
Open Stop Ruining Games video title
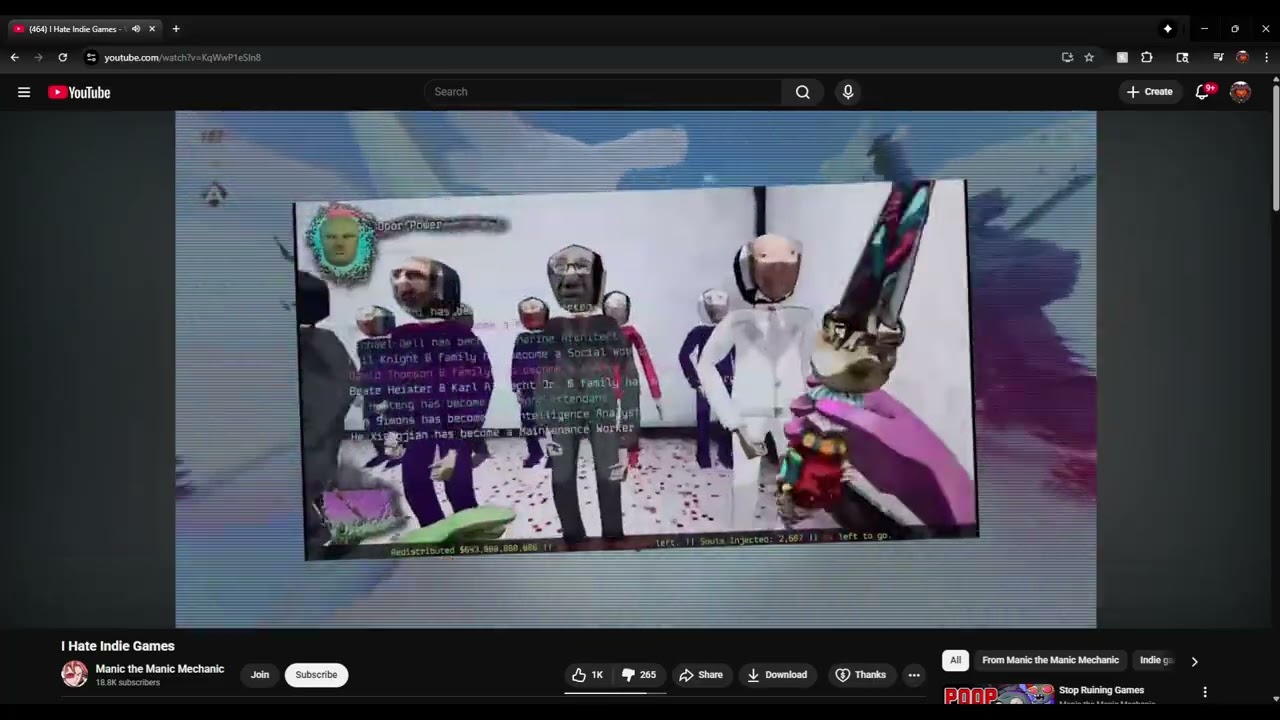point(1101,690)
